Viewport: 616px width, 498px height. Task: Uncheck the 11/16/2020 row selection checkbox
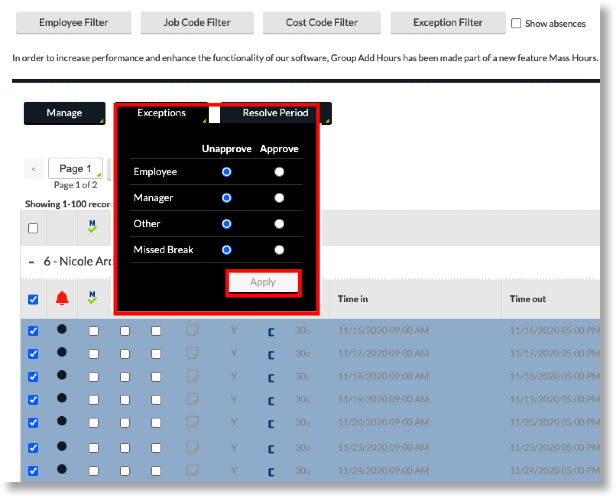[x=33, y=331]
